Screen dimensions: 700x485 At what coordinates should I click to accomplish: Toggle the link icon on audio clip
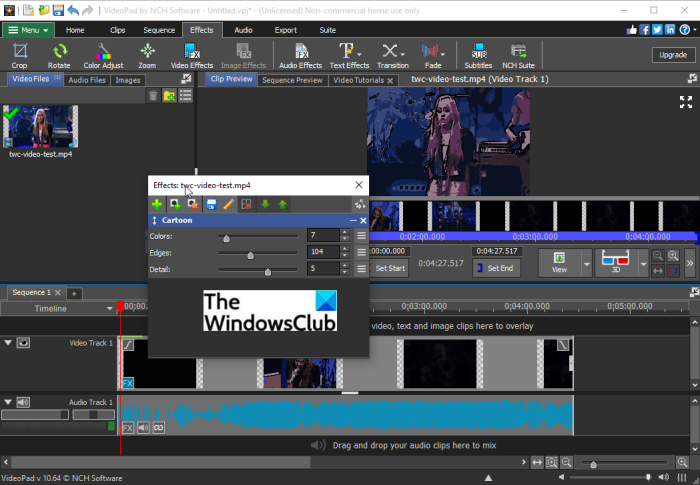(x=158, y=427)
